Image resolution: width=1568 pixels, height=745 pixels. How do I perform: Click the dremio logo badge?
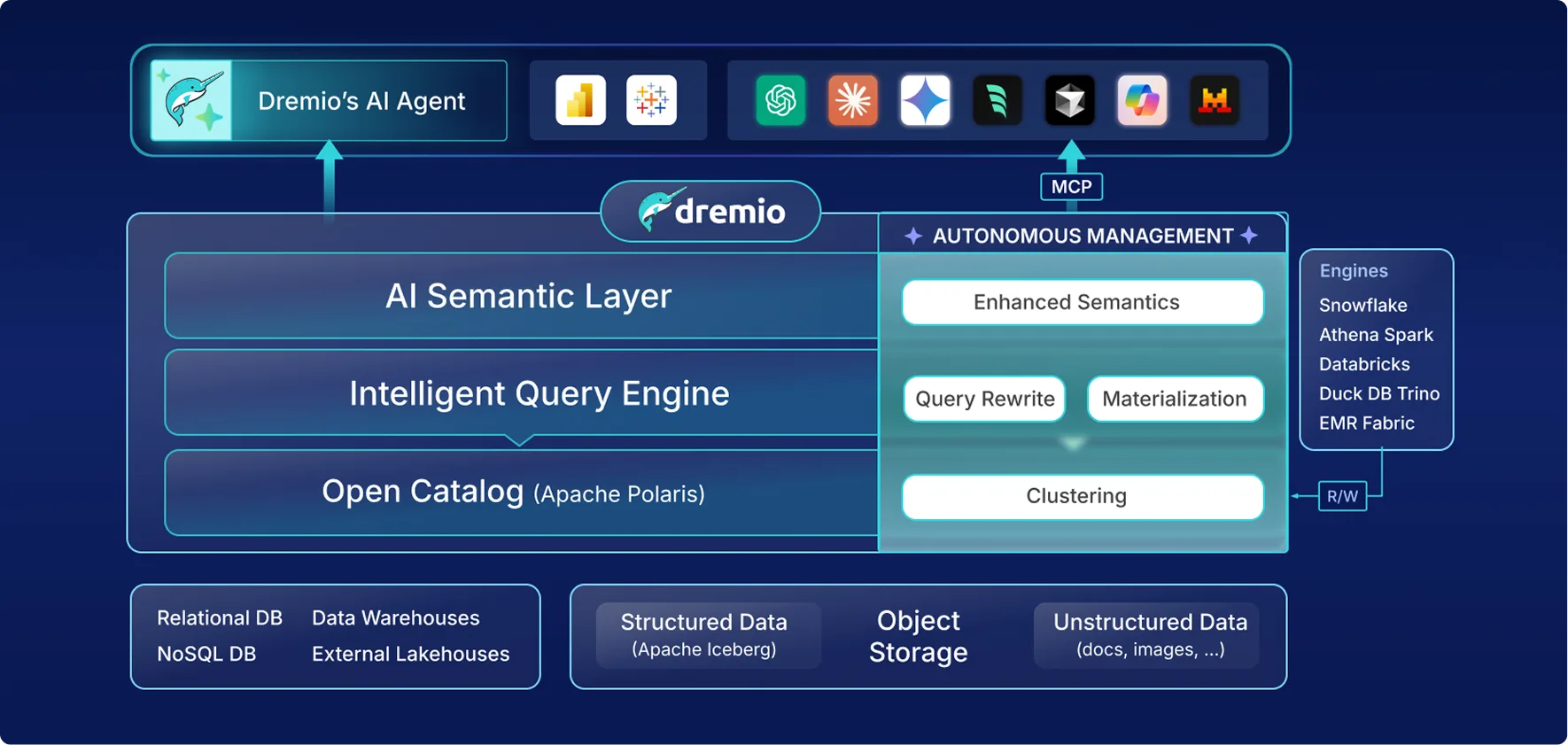tap(710, 211)
